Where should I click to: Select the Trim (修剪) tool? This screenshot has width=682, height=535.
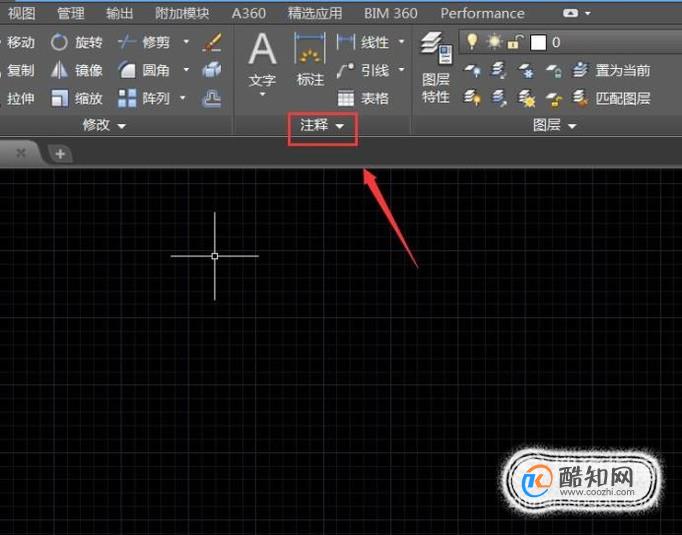(144, 42)
